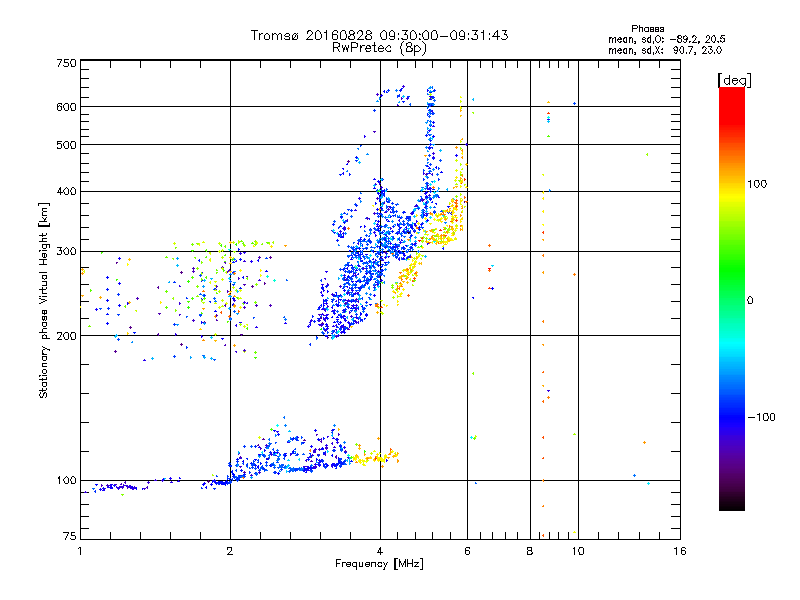This screenshot has height=600, width=800.
Task: Click the '[deg]' colorbar unit label
Action: point(734,80)
